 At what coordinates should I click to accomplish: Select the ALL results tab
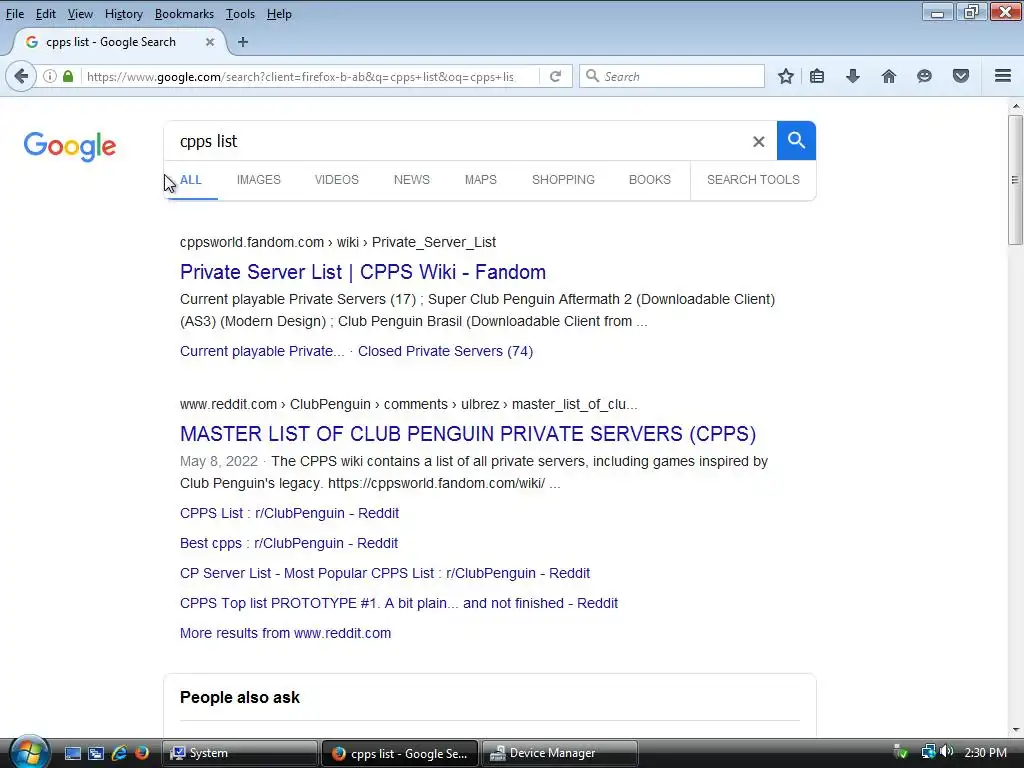[x=191, y=180]
